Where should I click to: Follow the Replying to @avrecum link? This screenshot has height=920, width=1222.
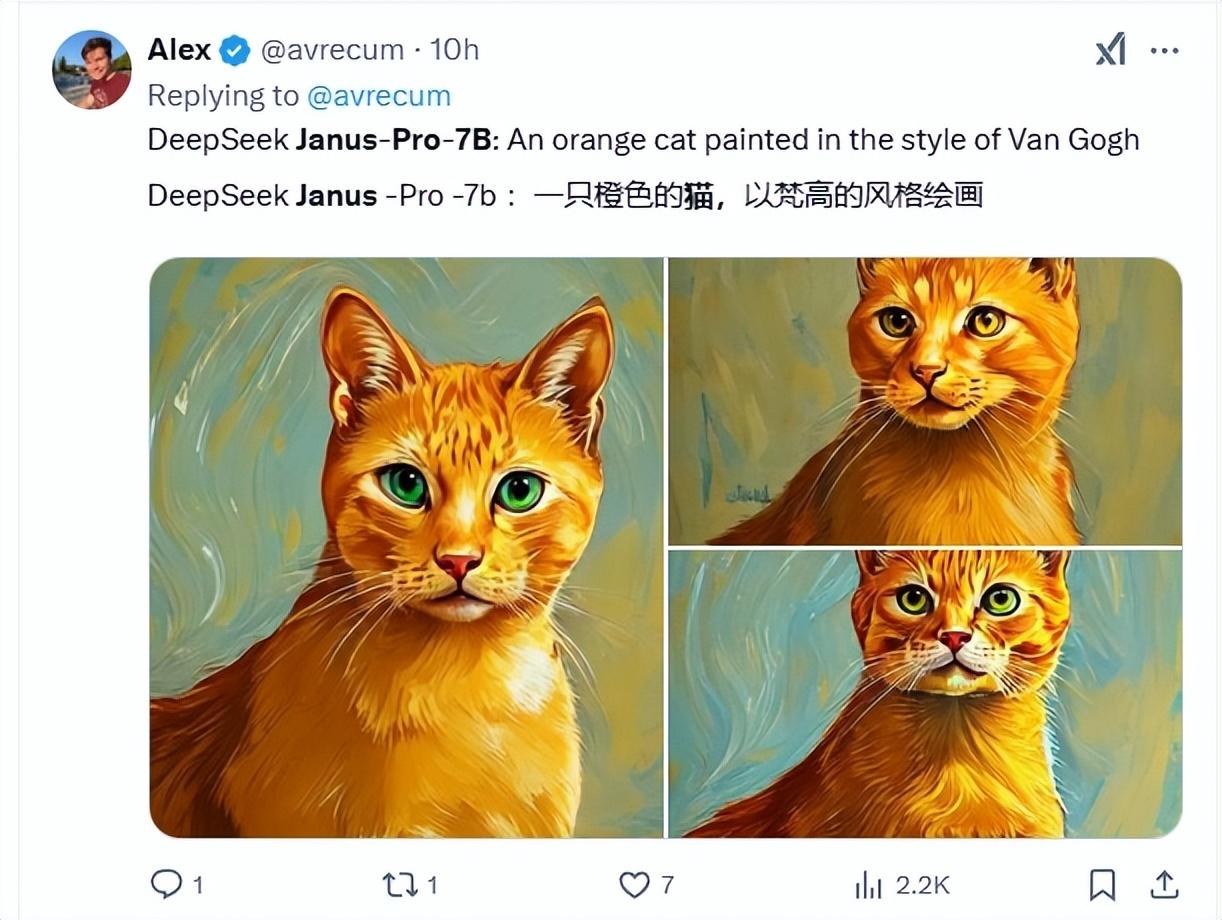point(379,96)
